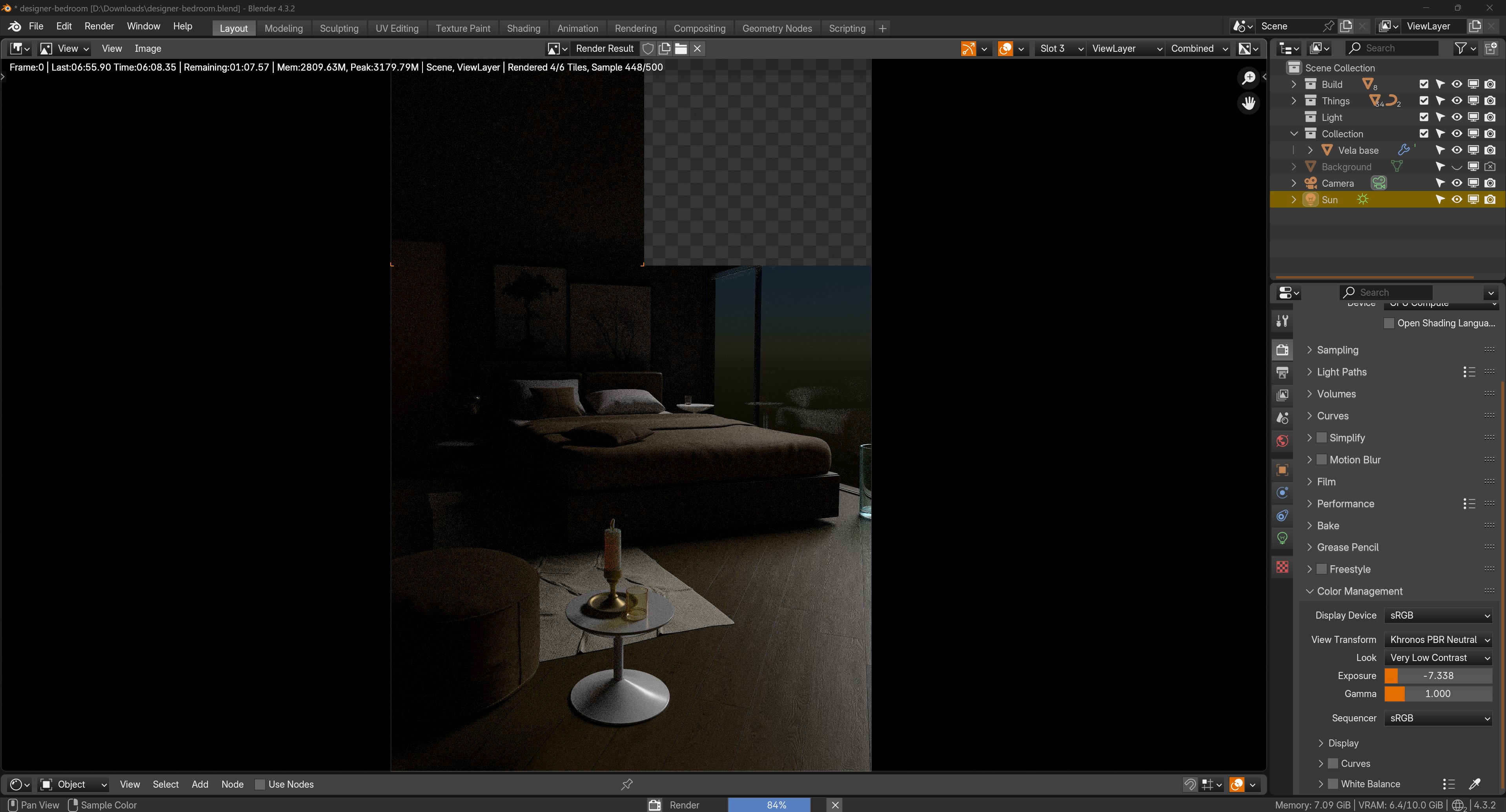1506x812 pixels.
Task: Open the Scene properties tab
Action: [1282, 418]
